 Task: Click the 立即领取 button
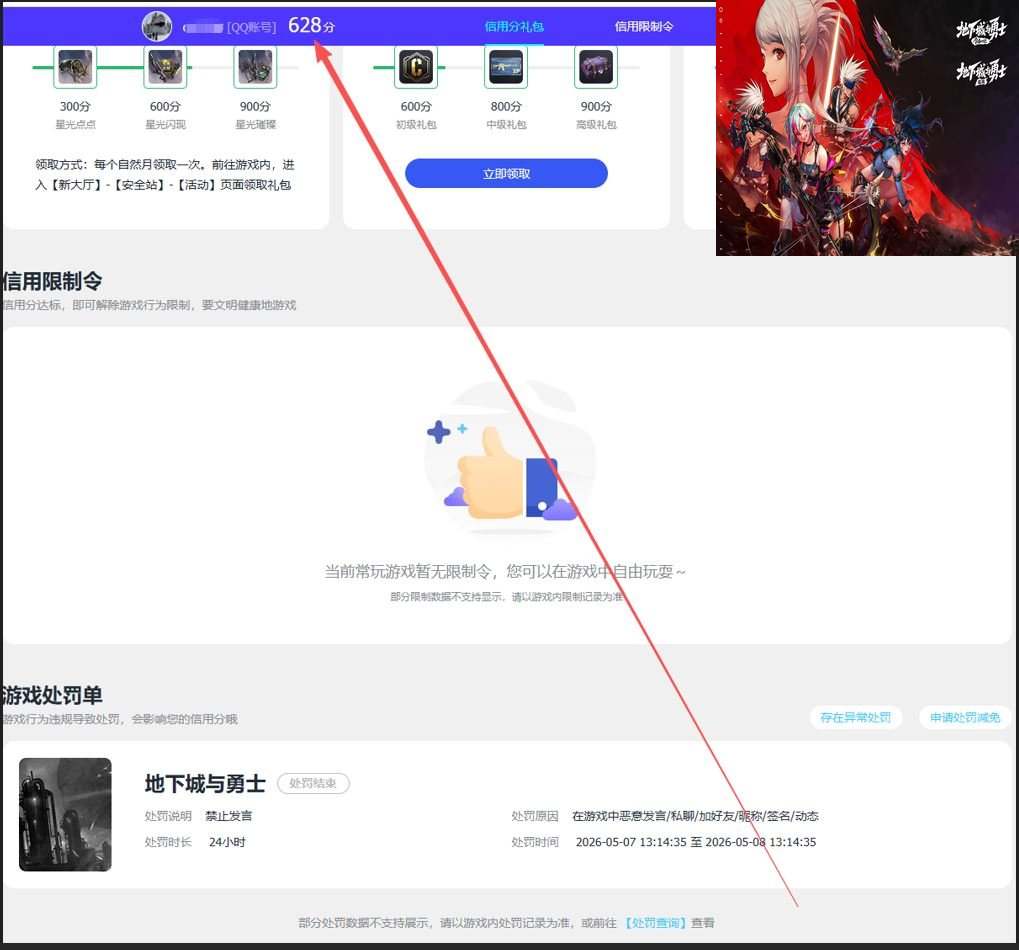pos(506,173)
